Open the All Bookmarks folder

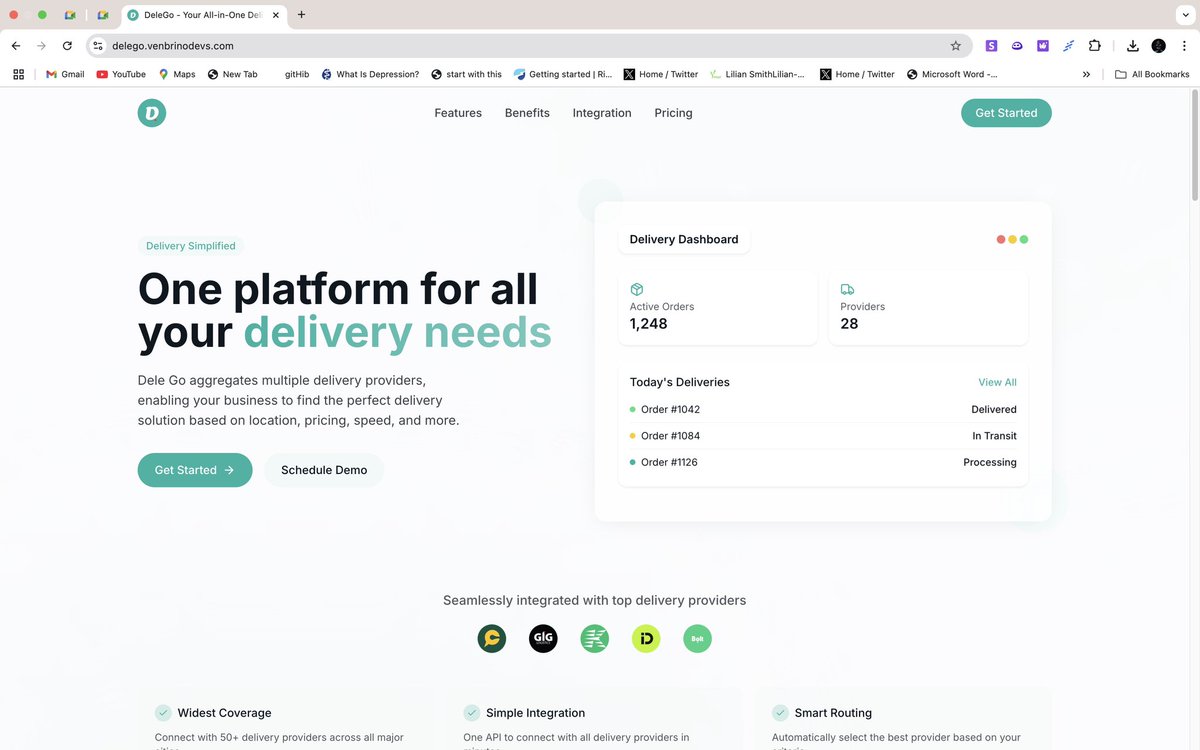1152,74
